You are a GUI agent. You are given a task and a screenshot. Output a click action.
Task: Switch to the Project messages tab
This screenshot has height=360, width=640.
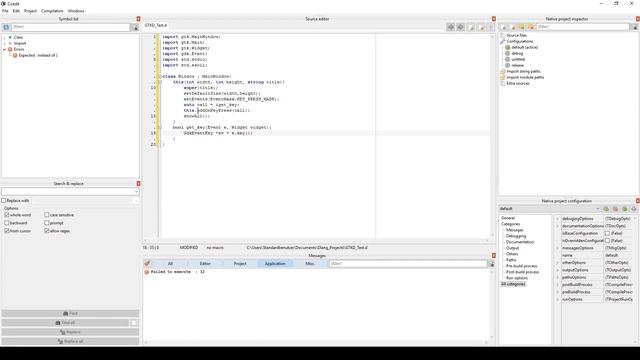[240, 264]
